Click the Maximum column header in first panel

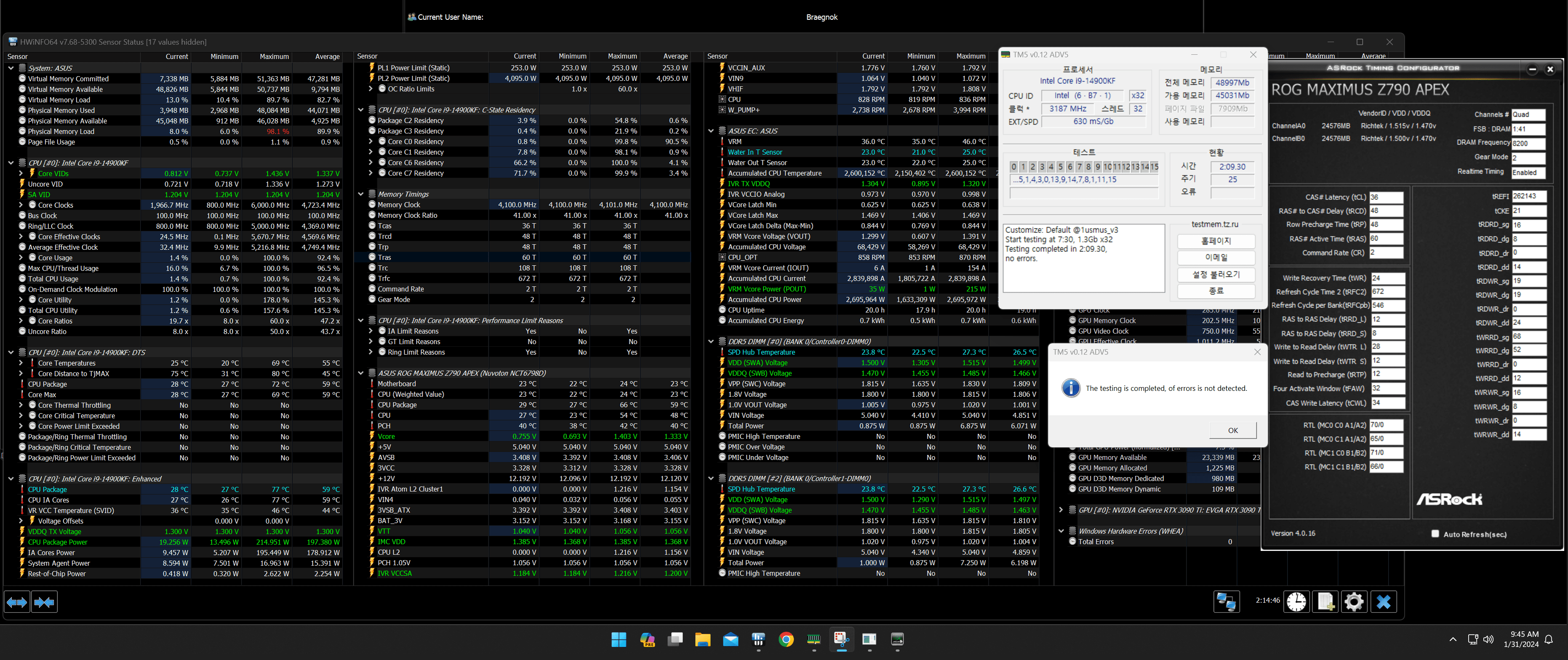[x=274, y=56]
